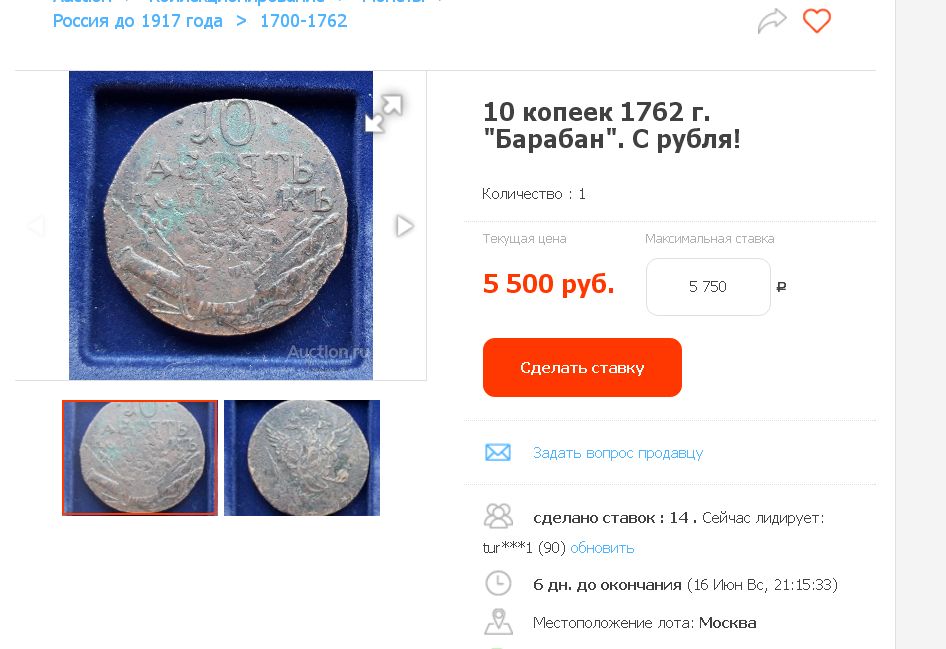Click the Сделать ставку button
The image size is (946, 649).
582,367
